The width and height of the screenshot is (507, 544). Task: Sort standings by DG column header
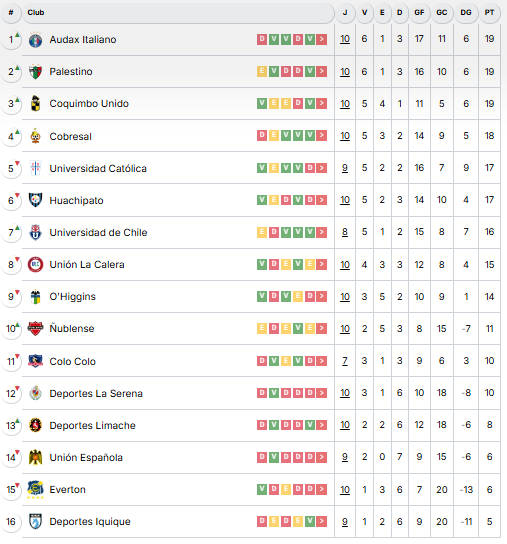[466, 12]
